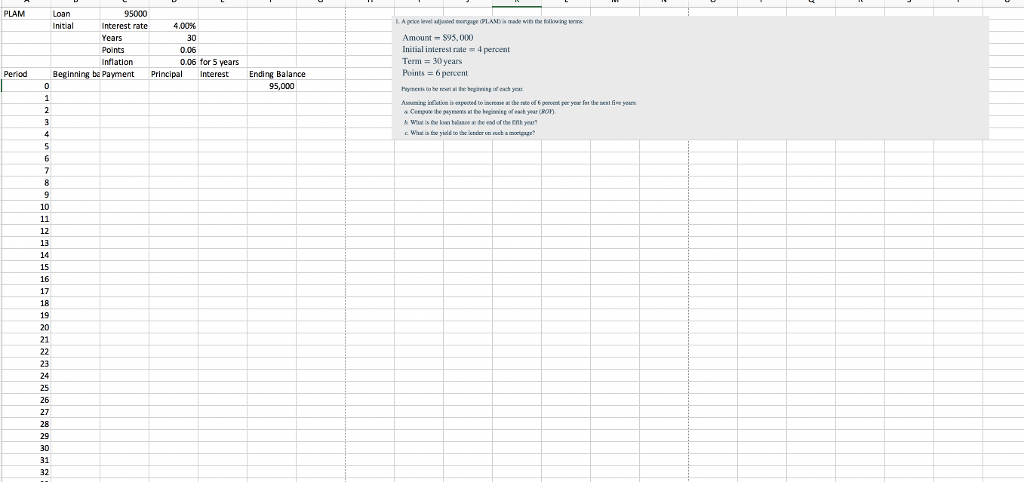Select the period 14 cell

(26, 255)
